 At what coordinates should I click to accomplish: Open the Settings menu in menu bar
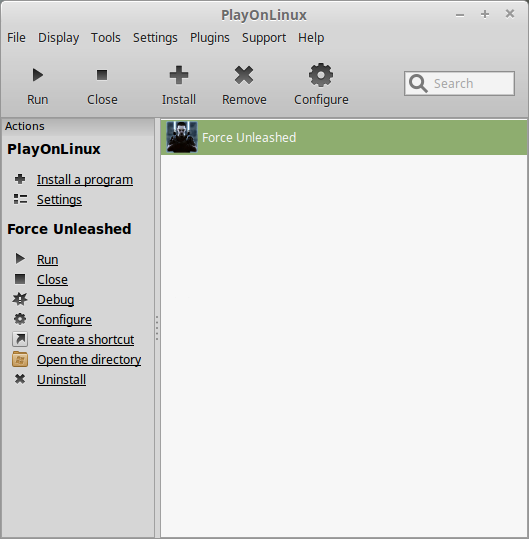(155, 37)
